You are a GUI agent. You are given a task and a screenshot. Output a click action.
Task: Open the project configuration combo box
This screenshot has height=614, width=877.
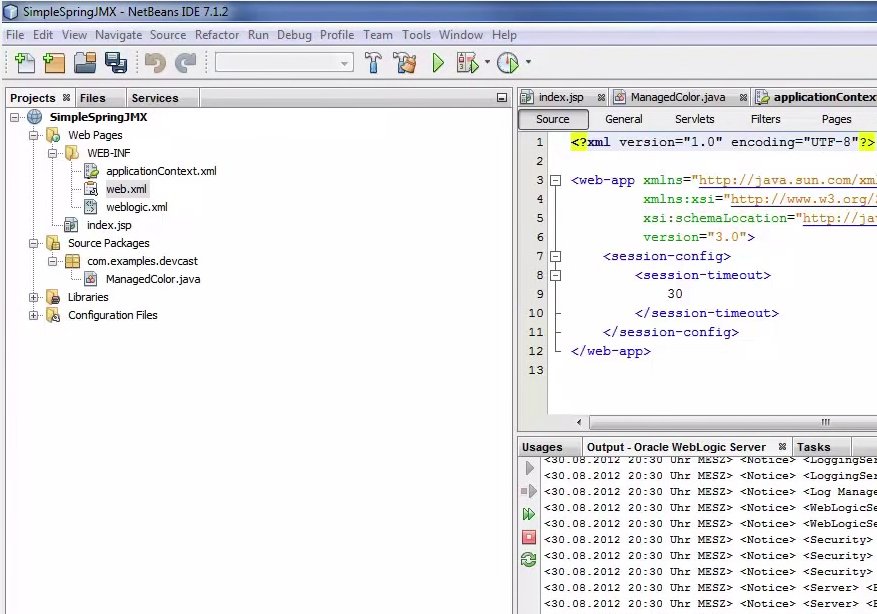(284, 63)
